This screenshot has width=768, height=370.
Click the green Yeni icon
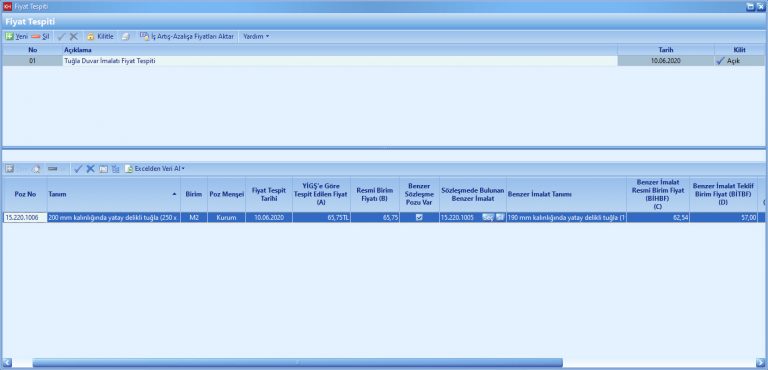tap(9, 36)
